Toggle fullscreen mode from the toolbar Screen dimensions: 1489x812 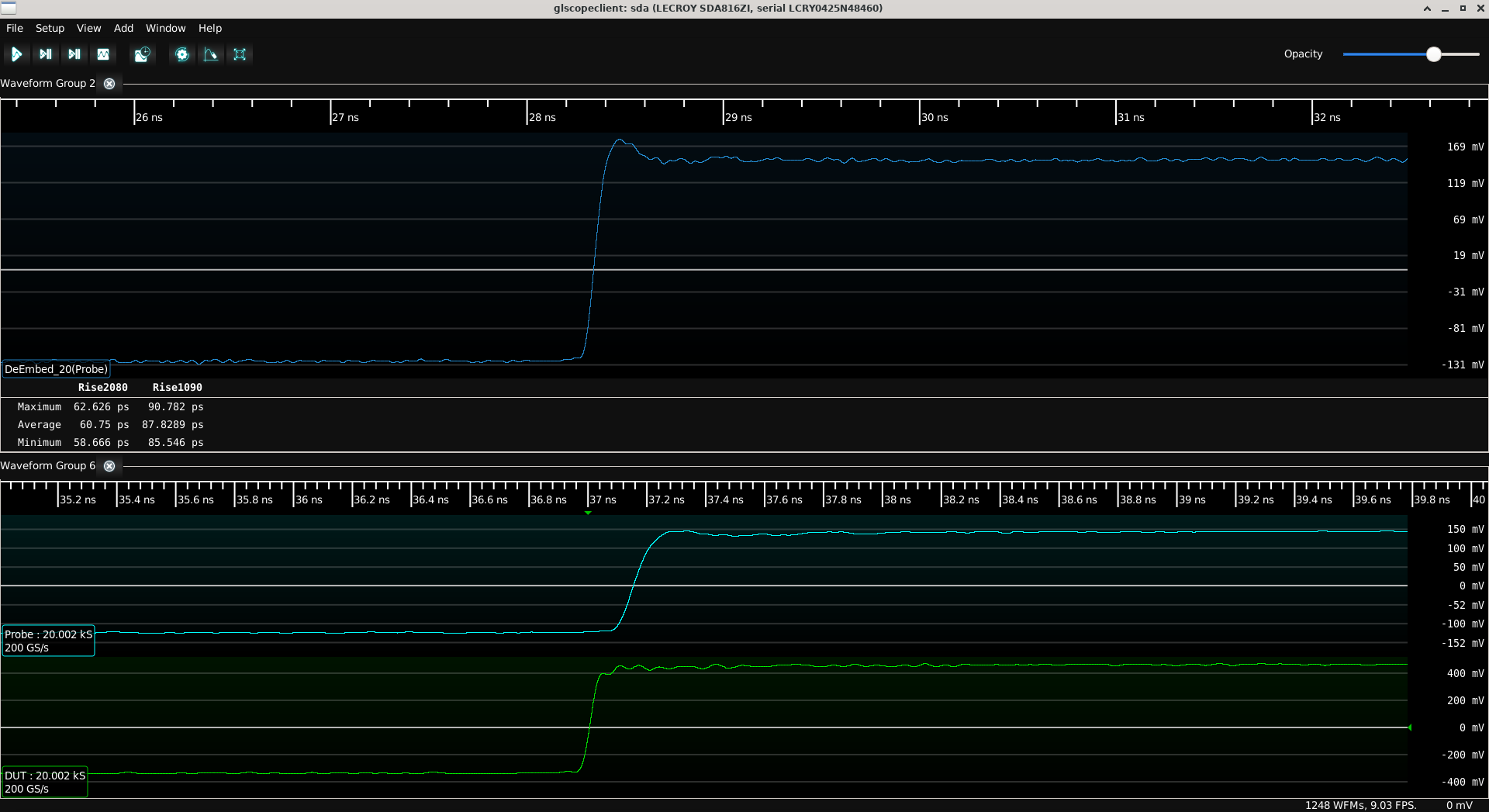[x=240, y=54]
